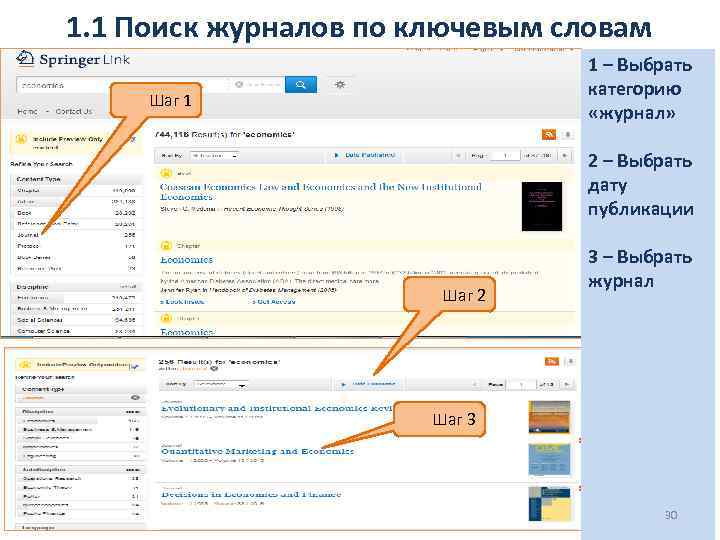
Task: Open the Home link in the upper page
Action: tap(27, 112)
